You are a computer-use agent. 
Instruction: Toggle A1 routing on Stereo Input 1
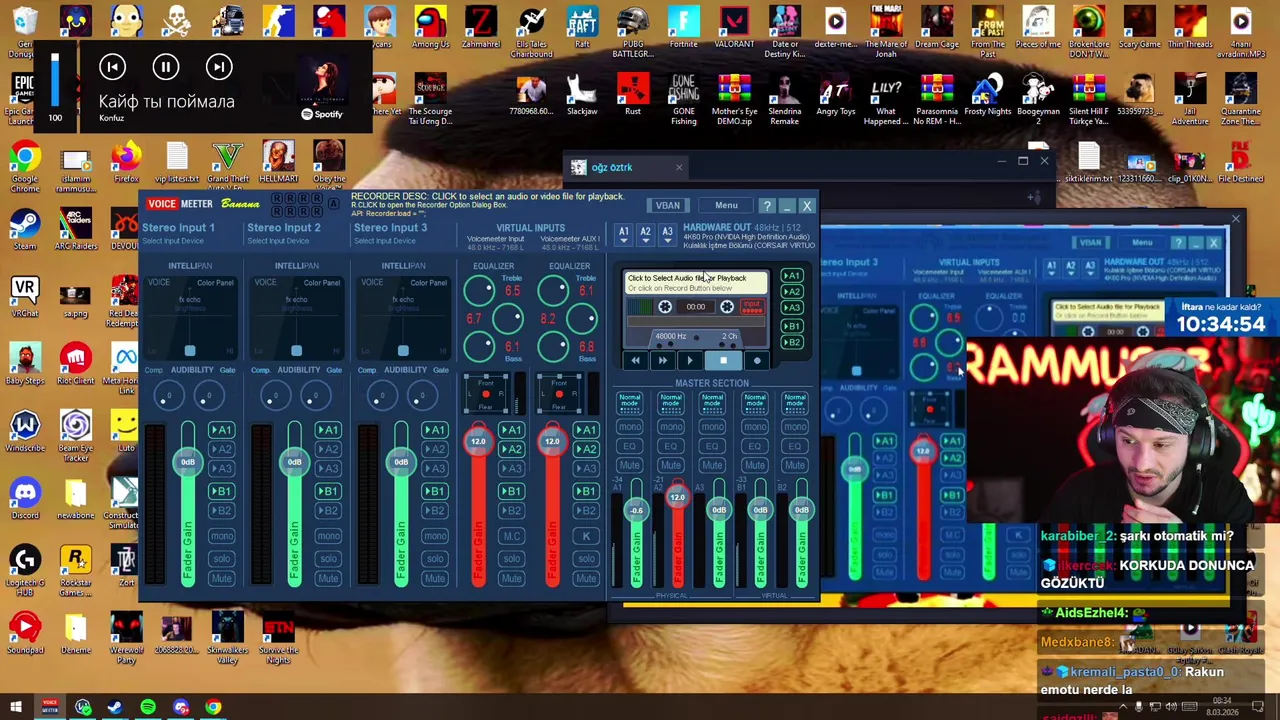click(x=221, y=430)
